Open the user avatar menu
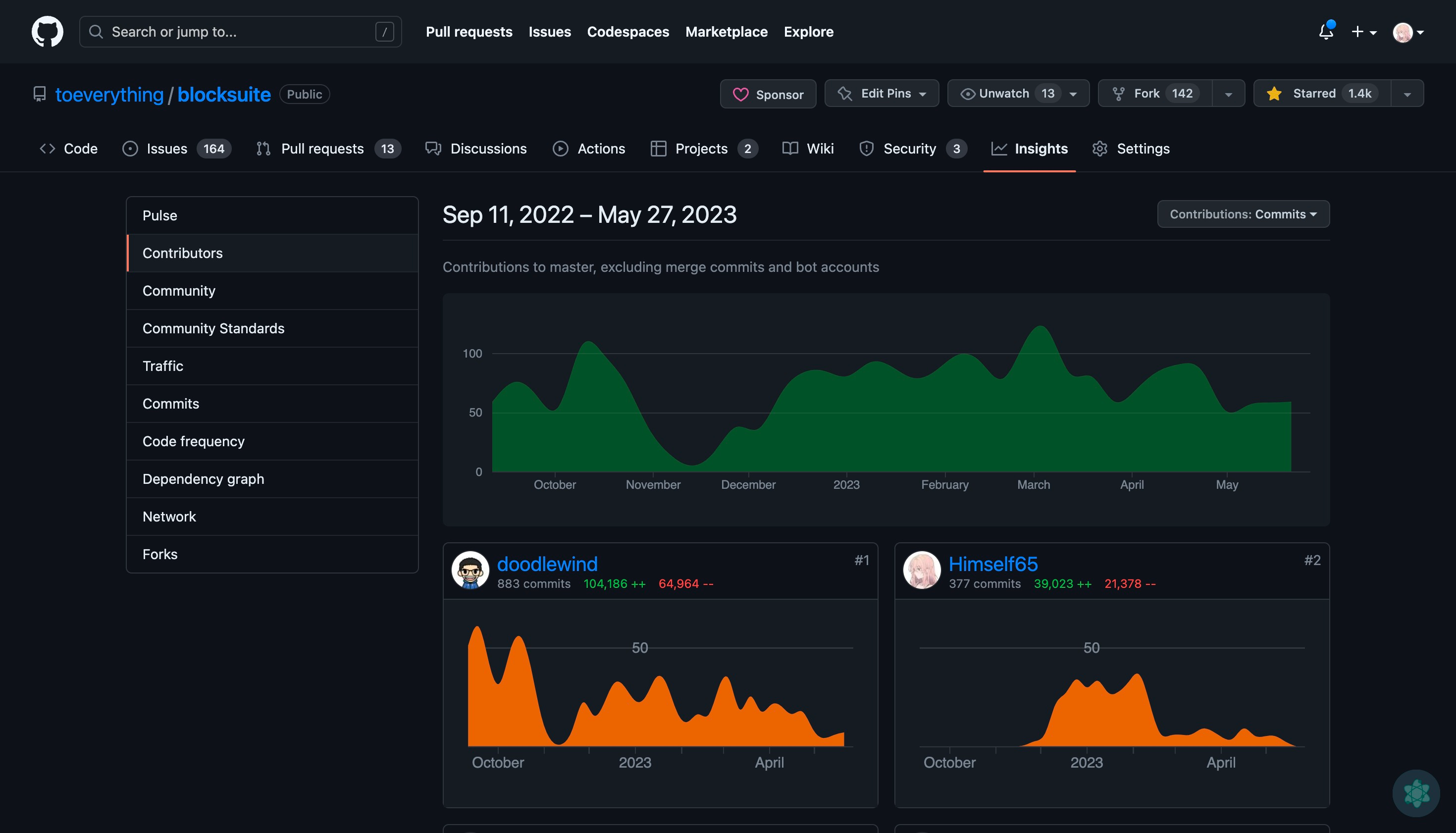 1408,32
